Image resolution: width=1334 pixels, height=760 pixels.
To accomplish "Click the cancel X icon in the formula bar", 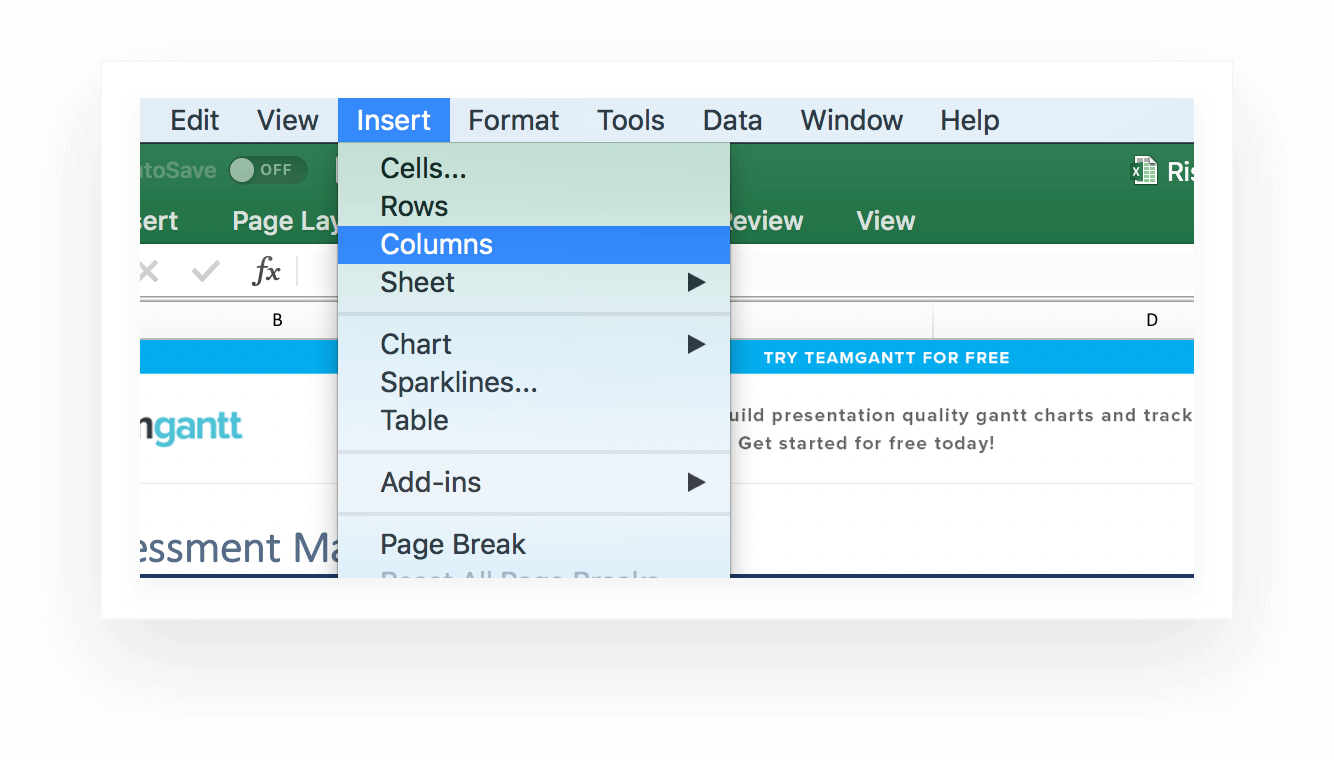I will 148,270.
